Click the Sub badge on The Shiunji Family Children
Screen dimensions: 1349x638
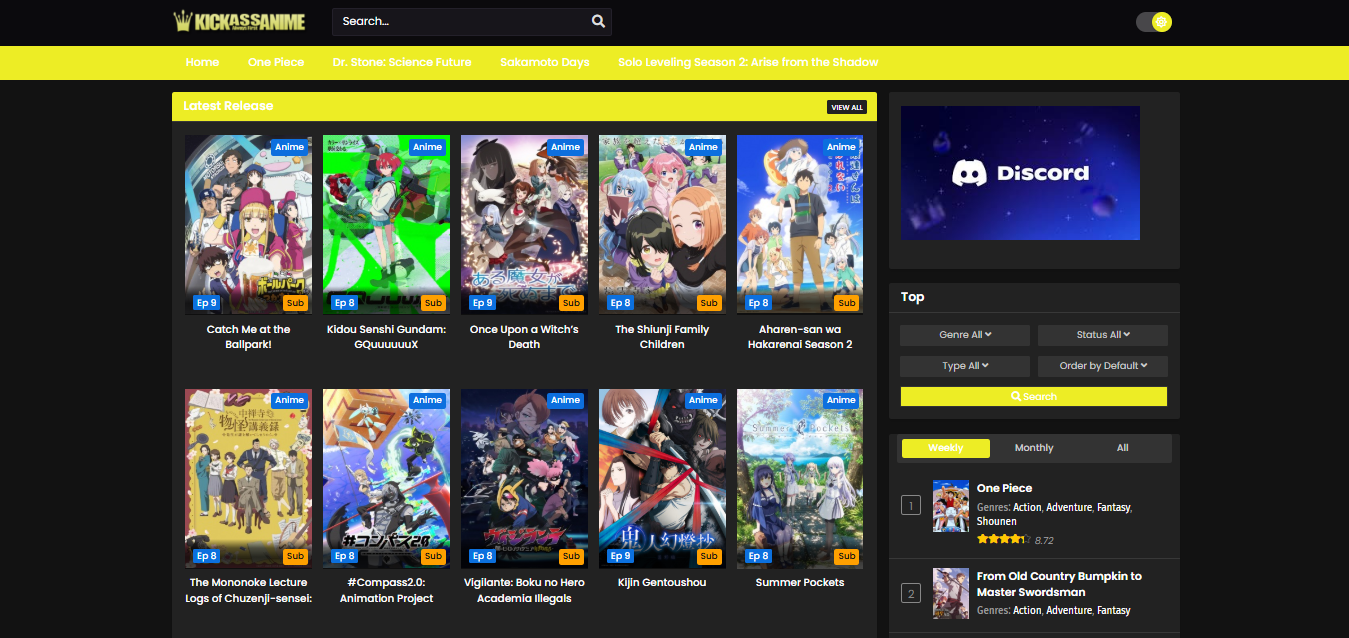709,302
